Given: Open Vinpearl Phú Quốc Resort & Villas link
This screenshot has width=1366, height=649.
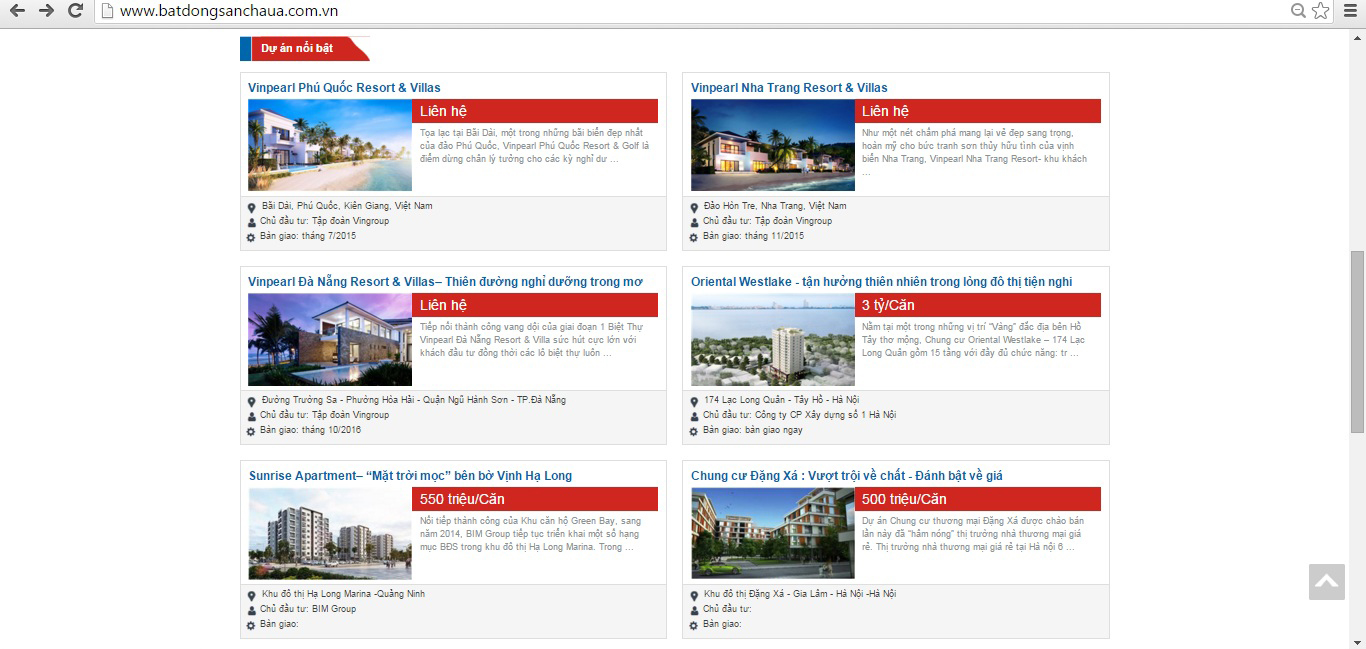Looking at the screenshot, I should (344, 88).
